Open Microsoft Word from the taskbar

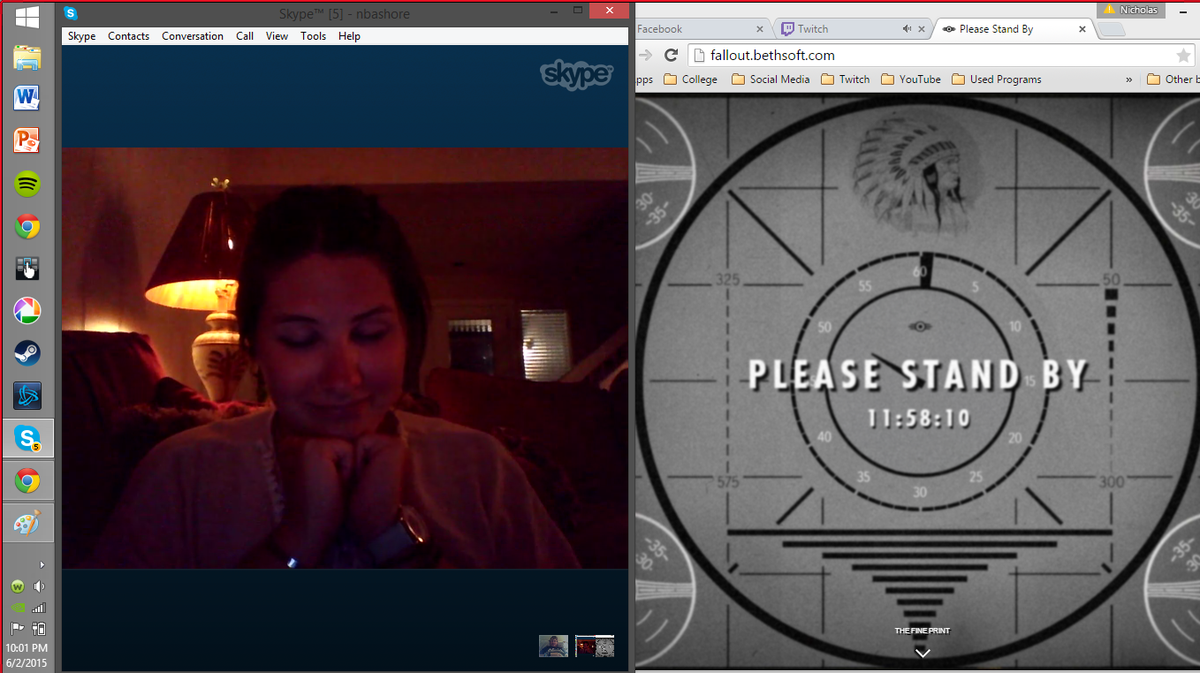point(27,98)
